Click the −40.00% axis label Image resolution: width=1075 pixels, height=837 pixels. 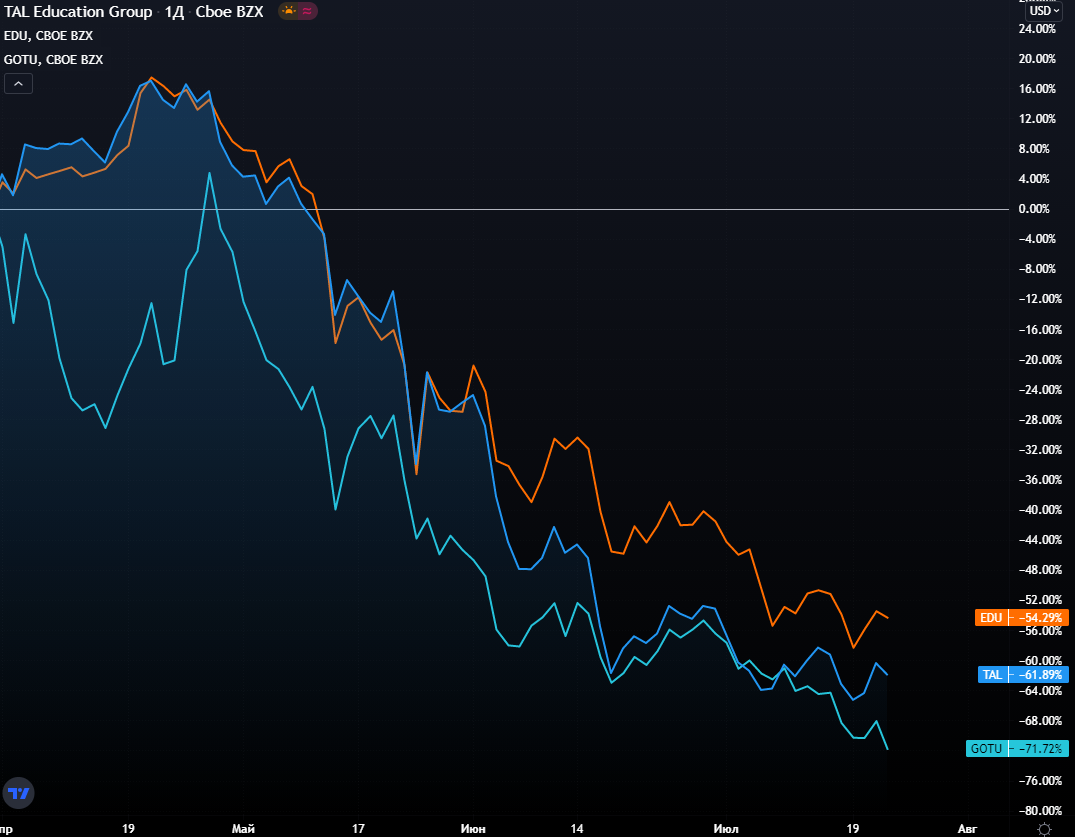point(1039,510)
